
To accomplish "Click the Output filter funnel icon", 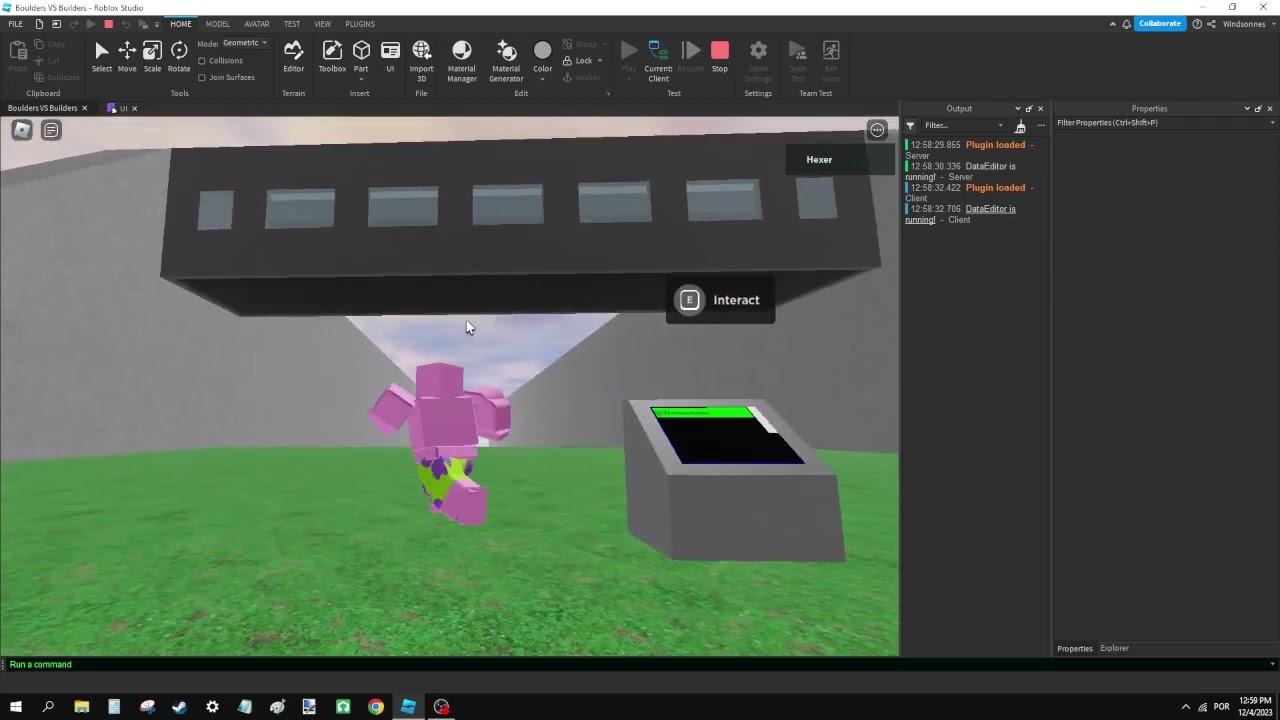I will 910,126.
